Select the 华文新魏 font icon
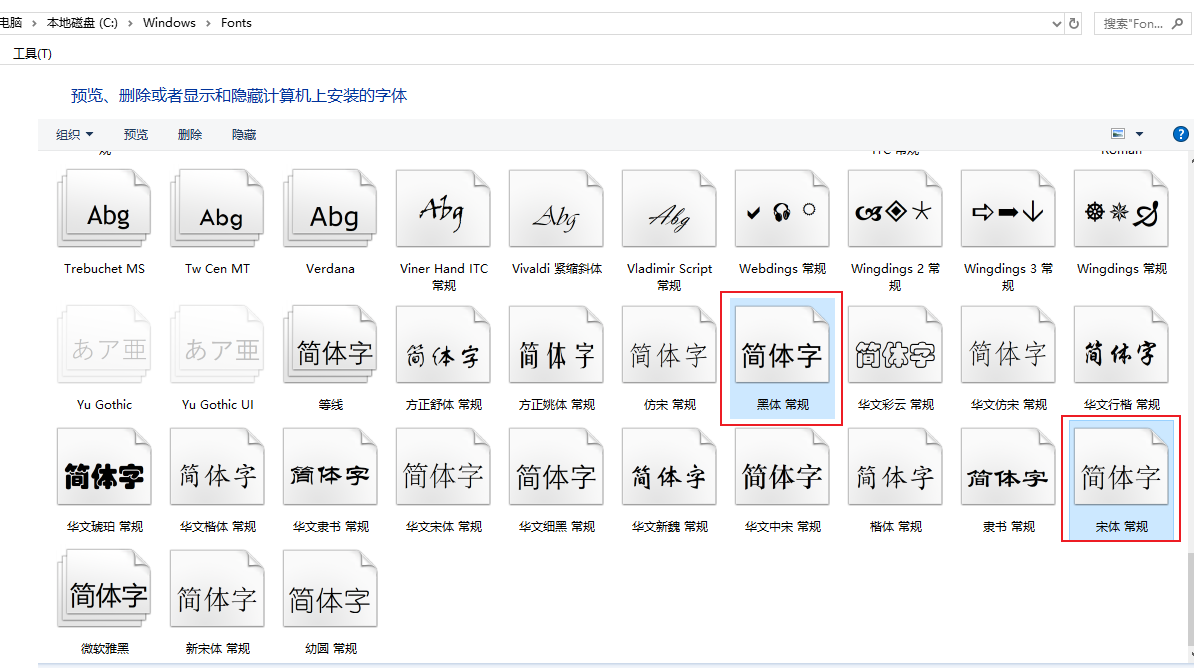The height and width of the screenshot is (668, 1194). (669, 467)
